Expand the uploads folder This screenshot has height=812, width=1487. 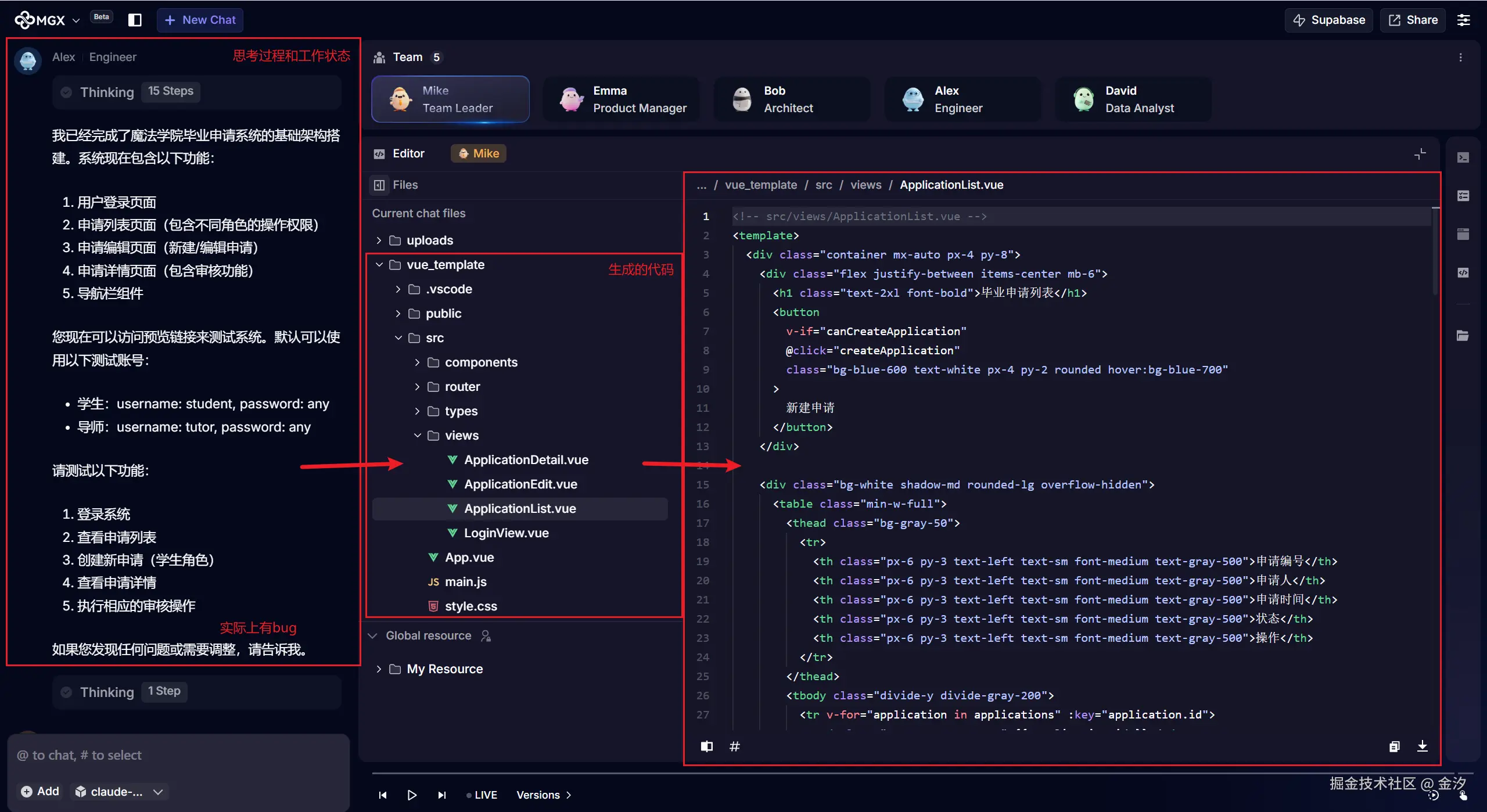[379, 240]
